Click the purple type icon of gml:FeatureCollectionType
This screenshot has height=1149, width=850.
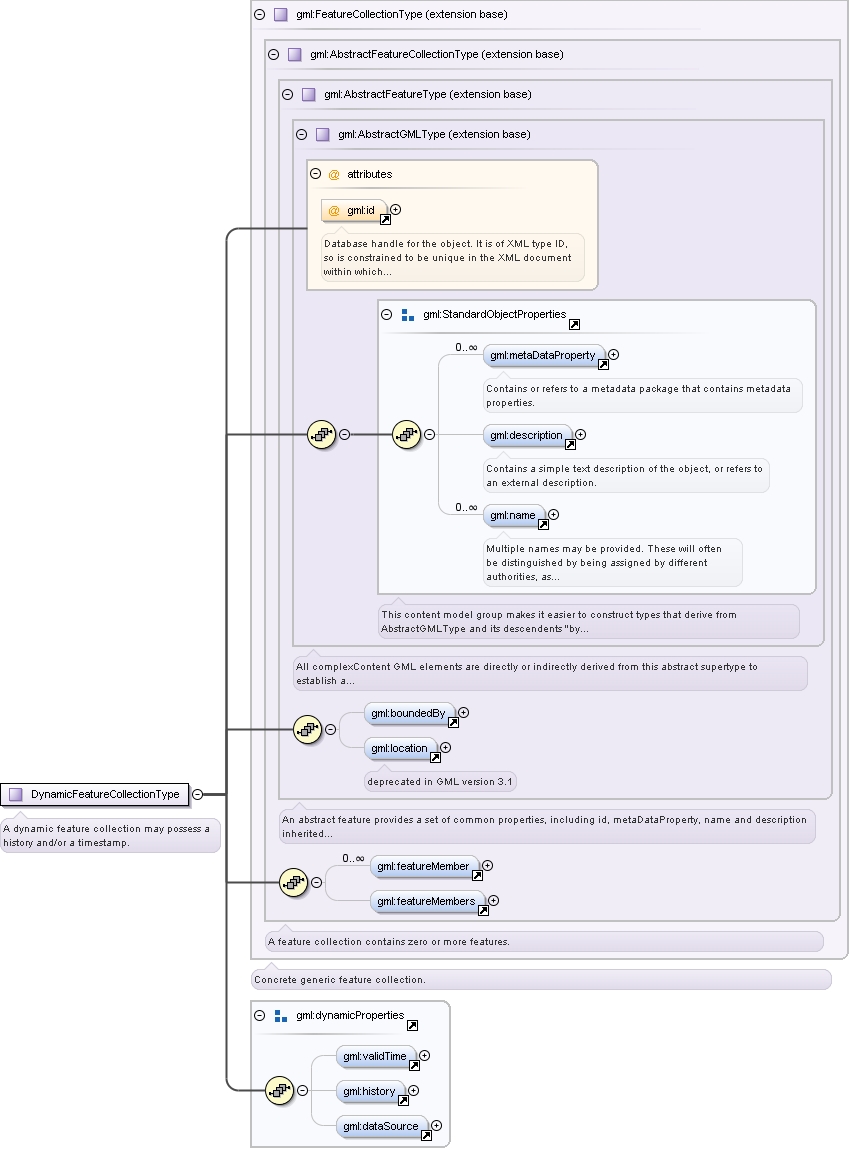[281, 15]
